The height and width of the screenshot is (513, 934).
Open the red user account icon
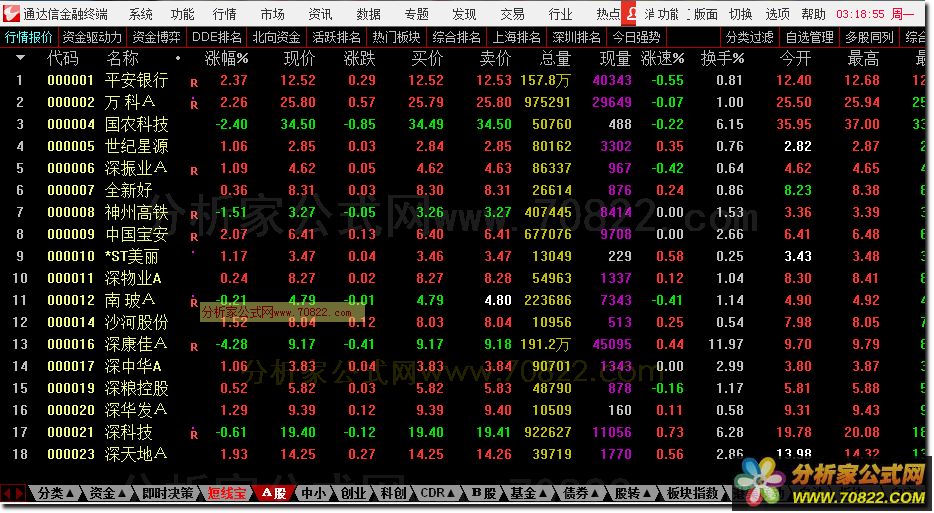click(631, 14)
